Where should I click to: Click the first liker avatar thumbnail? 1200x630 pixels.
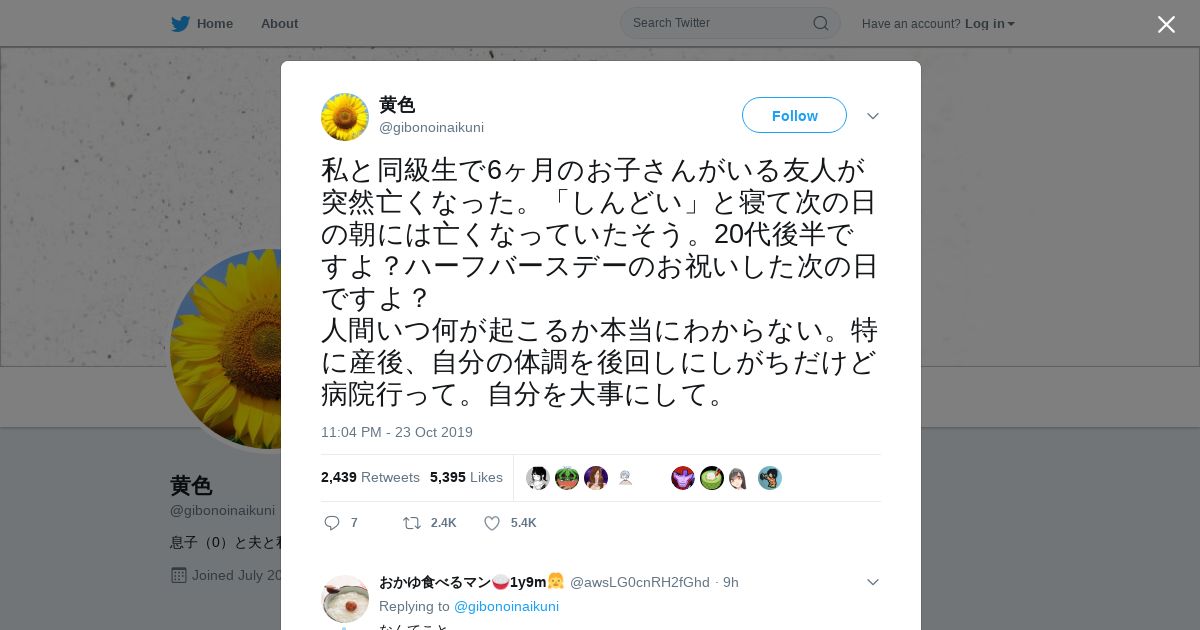click(538, 478)
